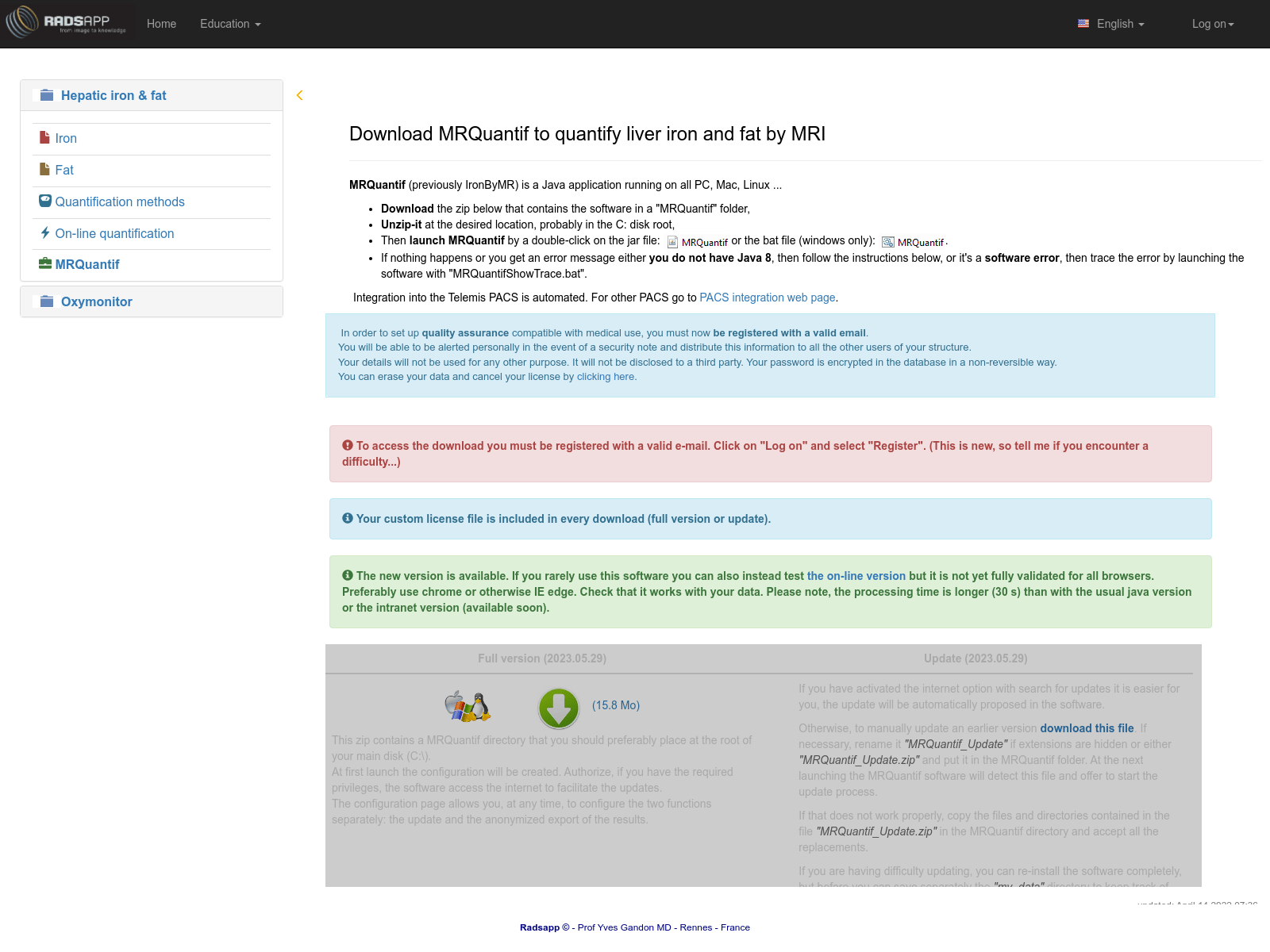The height and width of the screenshot is (952, 1270).
Task: Open the Home menu item
Action: tap(161, 24)
